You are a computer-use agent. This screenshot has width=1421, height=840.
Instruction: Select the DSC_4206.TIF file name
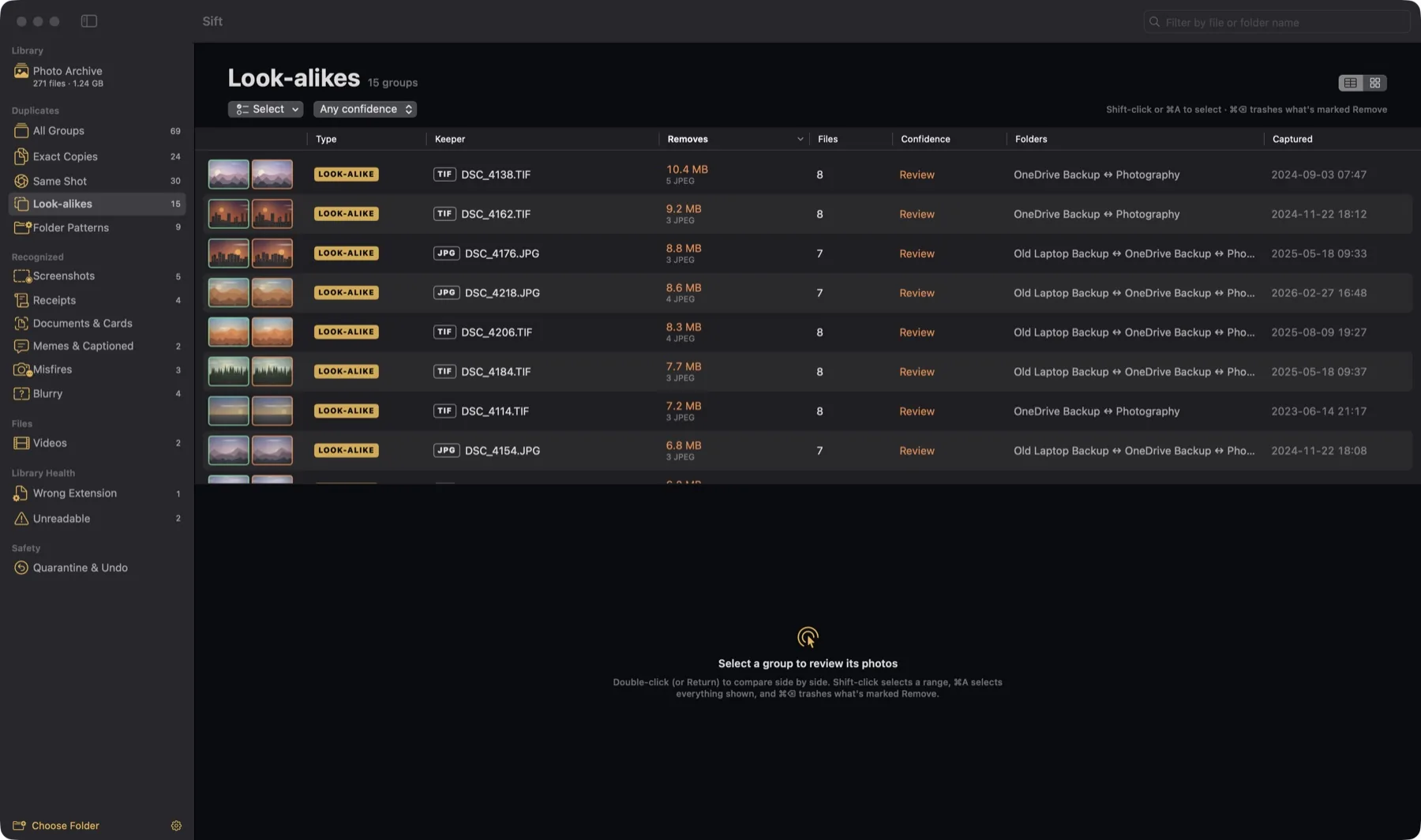(496, 332)
